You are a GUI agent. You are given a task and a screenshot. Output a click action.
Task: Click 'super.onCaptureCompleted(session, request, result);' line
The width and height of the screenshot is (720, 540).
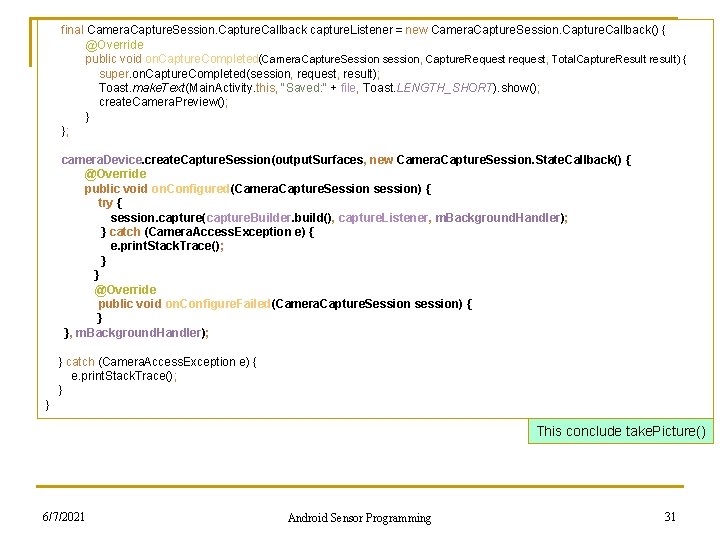click(x=239, y=74)
